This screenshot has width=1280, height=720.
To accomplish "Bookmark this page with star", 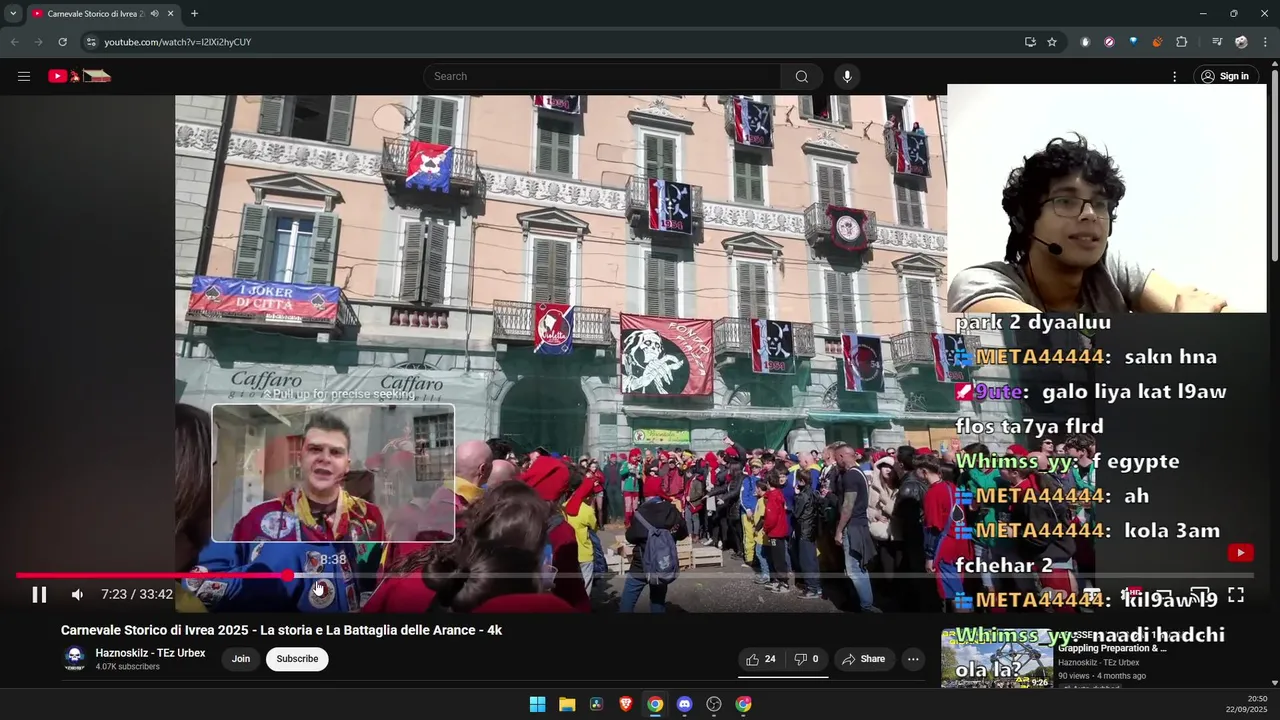I will click(x=1052, y=42).
